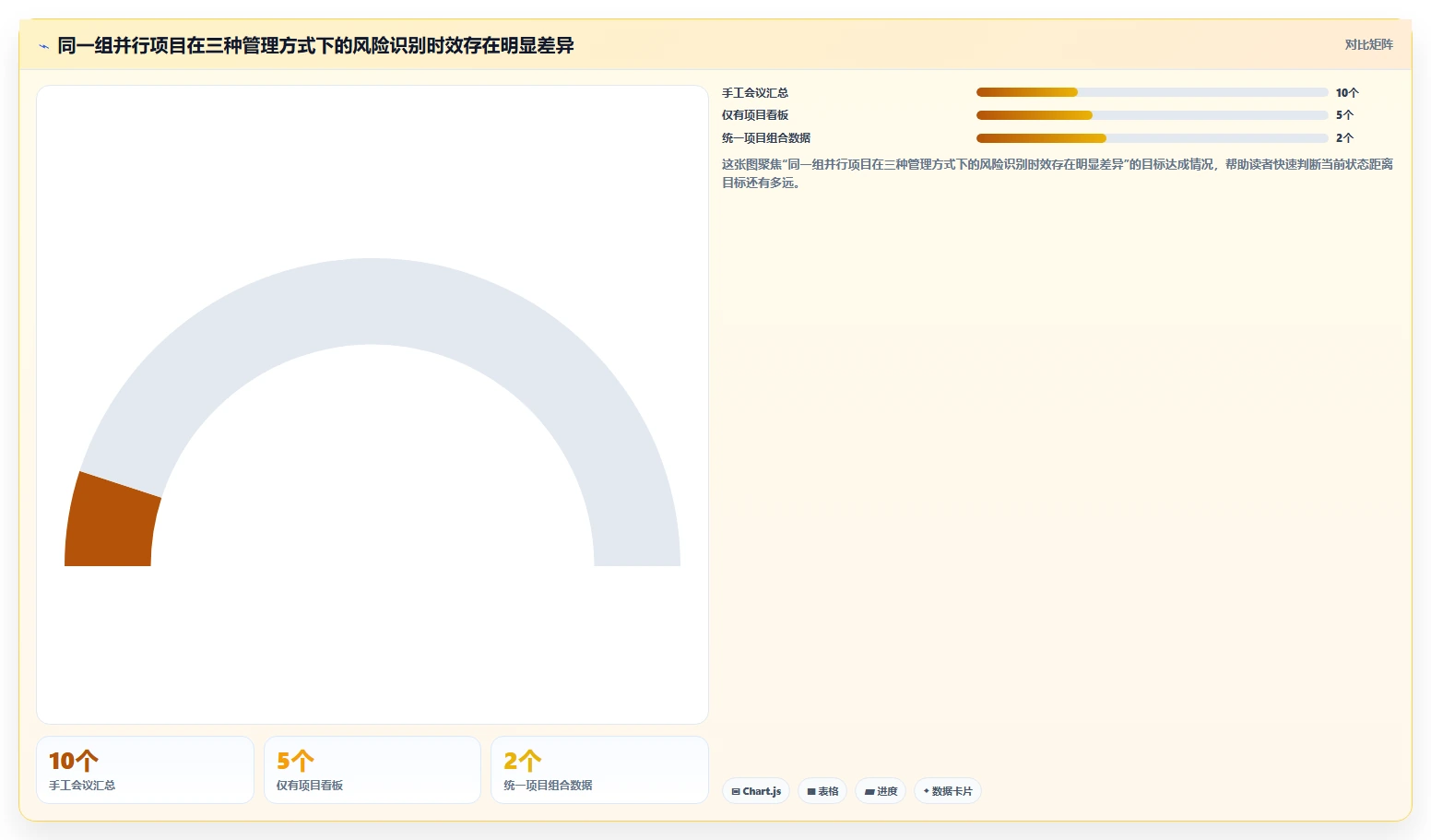Select the 仅有项目看板 row label in list
Image resolution: width=1431 pixels, height=840 pixels.
pyautogui.click(x=755, y=115)
